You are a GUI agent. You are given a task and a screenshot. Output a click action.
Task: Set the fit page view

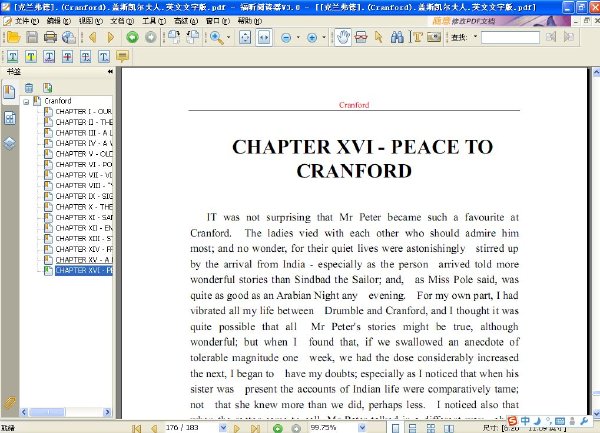pos(245,37)
